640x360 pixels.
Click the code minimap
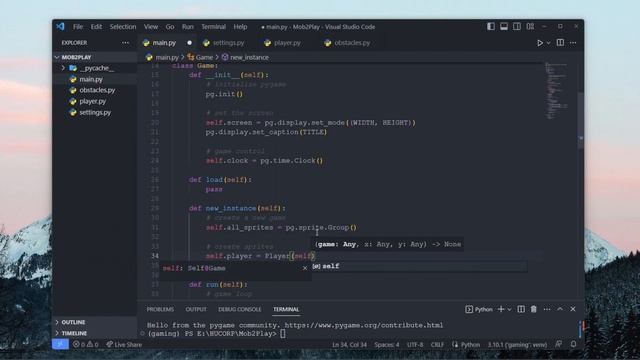[557, 91]
